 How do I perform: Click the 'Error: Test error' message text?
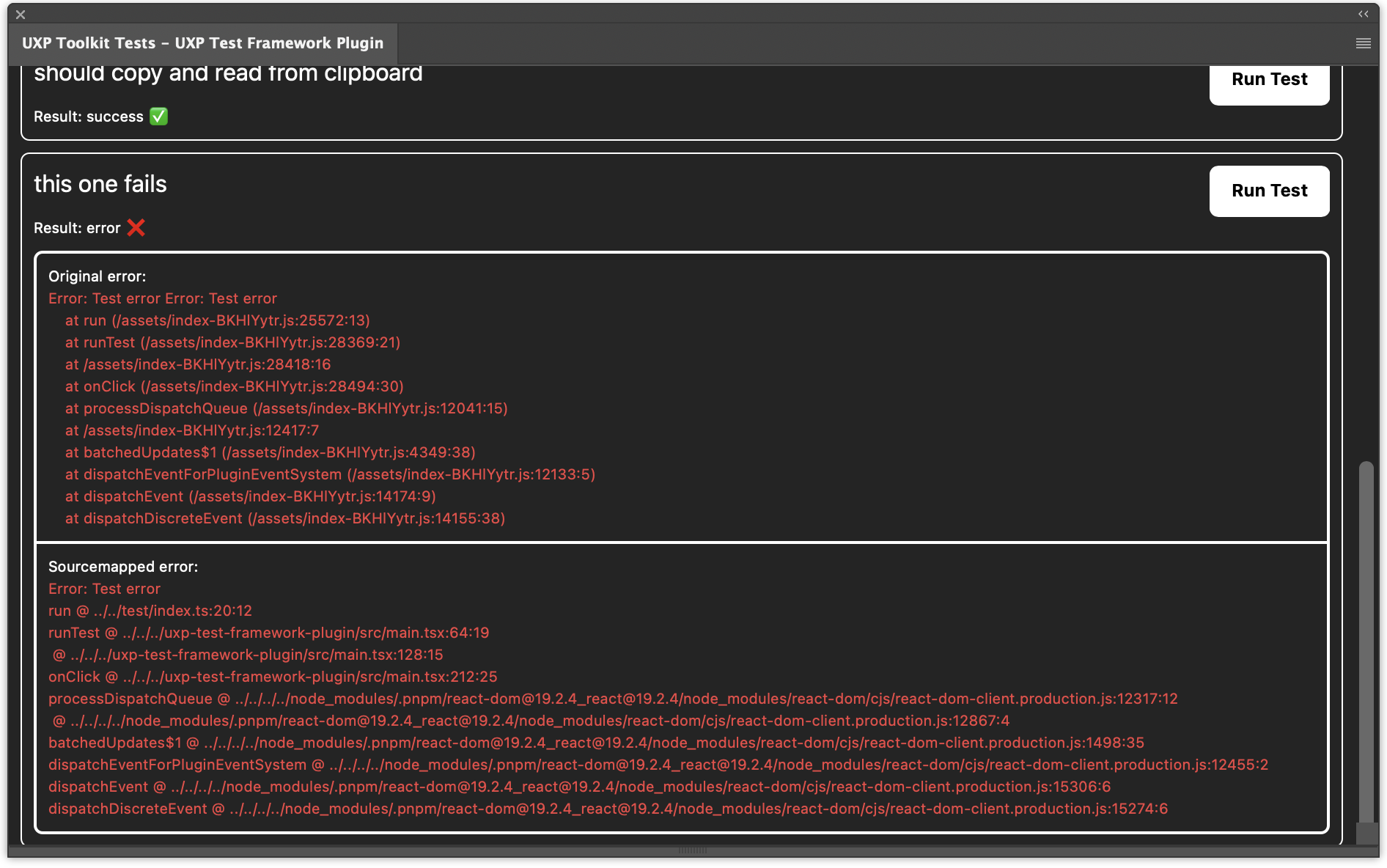pyautogui.click(x=104, y=588)
